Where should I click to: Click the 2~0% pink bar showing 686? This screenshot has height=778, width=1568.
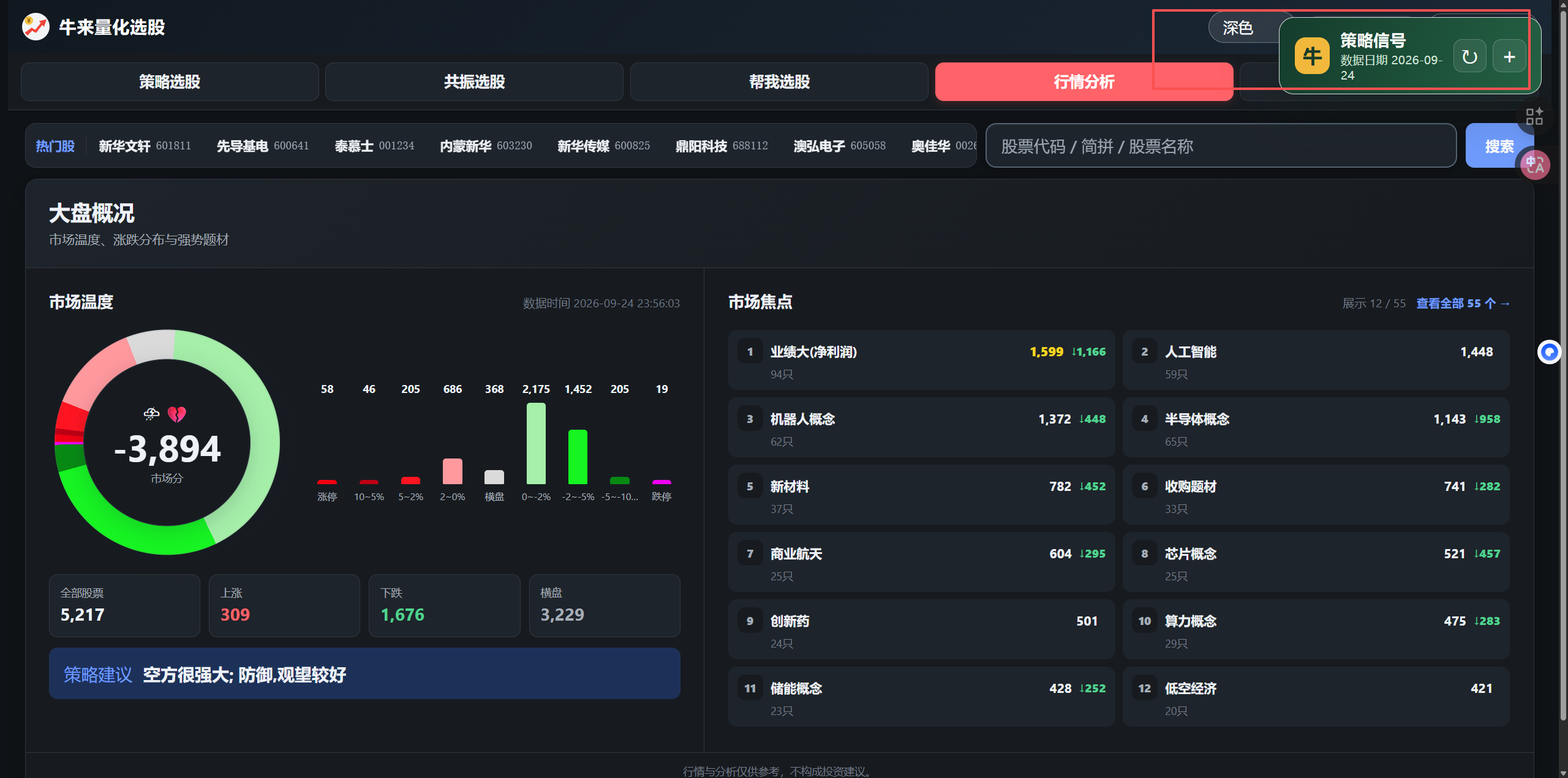click(453, 471)
